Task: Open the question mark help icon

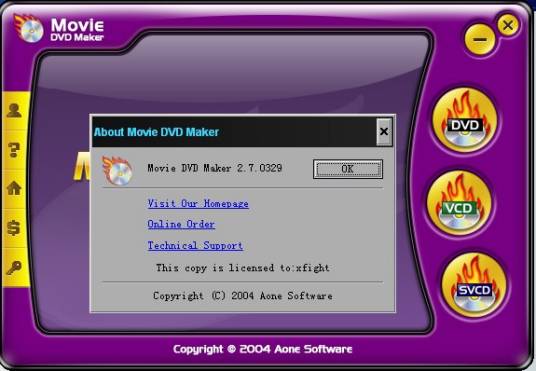Action: pos(14,150)
